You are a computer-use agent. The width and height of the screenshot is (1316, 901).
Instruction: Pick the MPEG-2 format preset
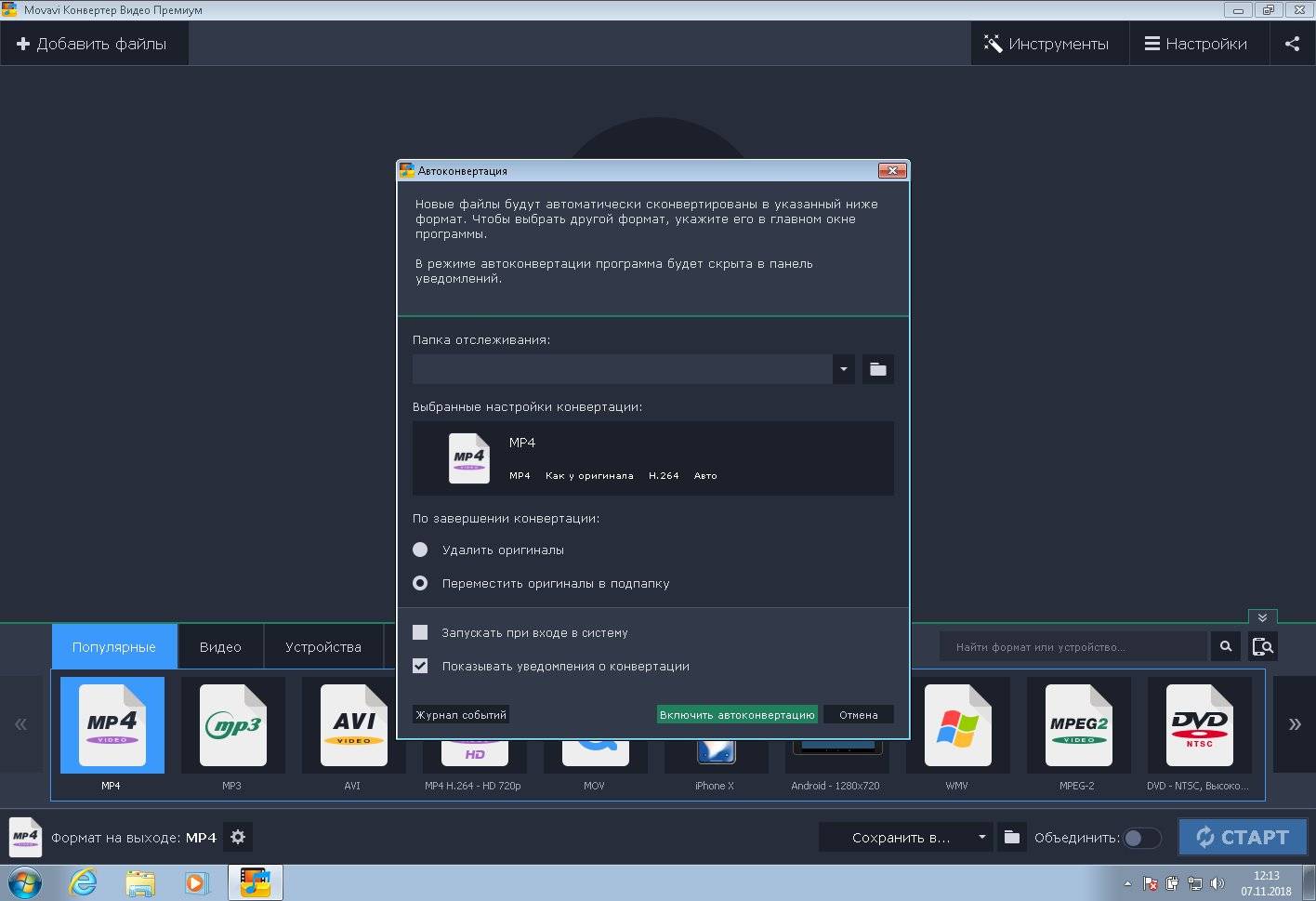[x=1078, y=726]
